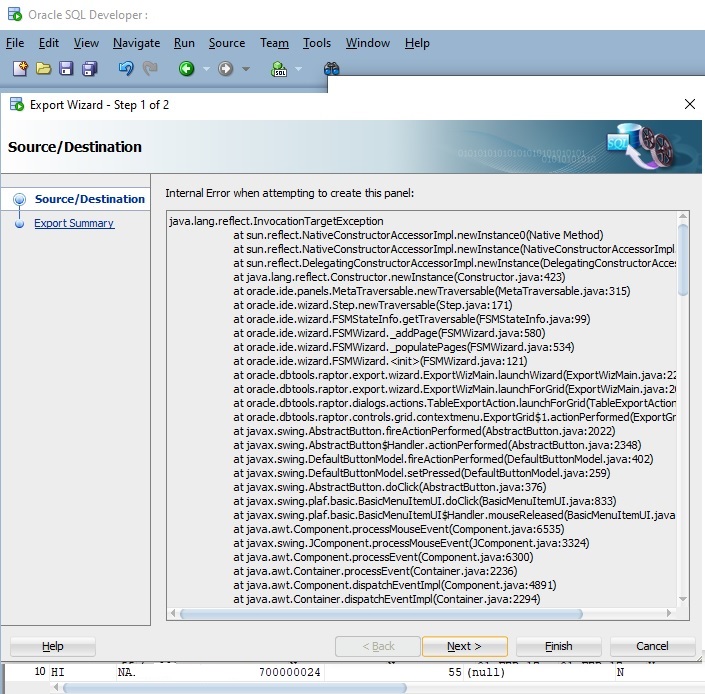Click the NA. cell in grid row 10

126,672
